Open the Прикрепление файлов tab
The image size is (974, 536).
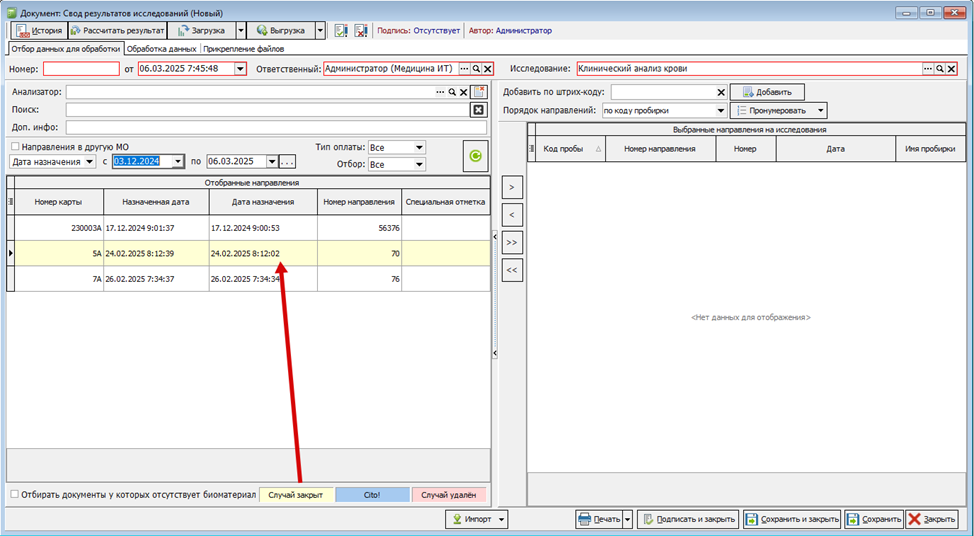point(243,48)
